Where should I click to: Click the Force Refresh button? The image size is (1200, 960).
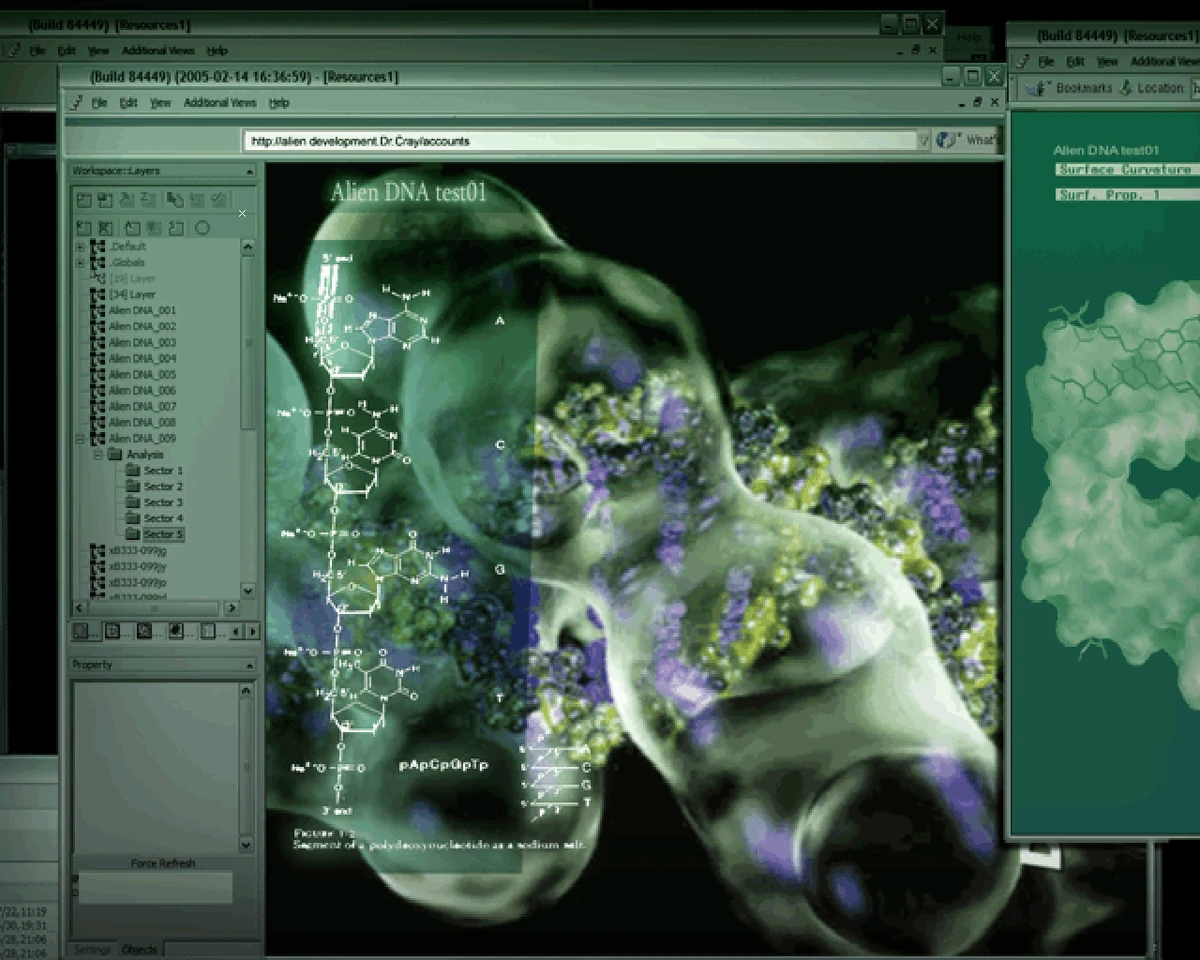coord(163,863)
